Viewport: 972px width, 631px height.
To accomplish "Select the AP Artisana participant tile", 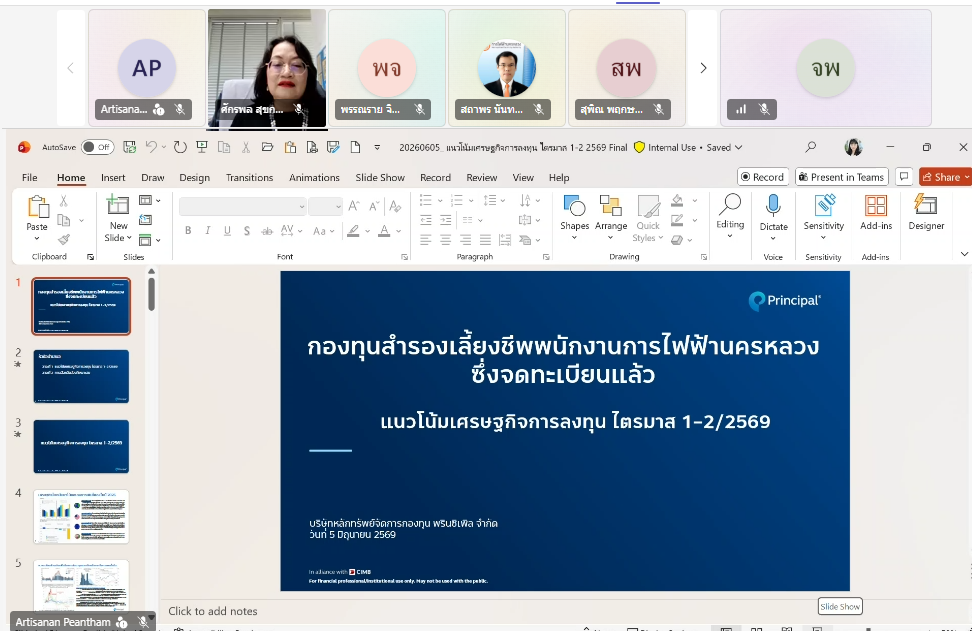I will click(x=146, y=67).
